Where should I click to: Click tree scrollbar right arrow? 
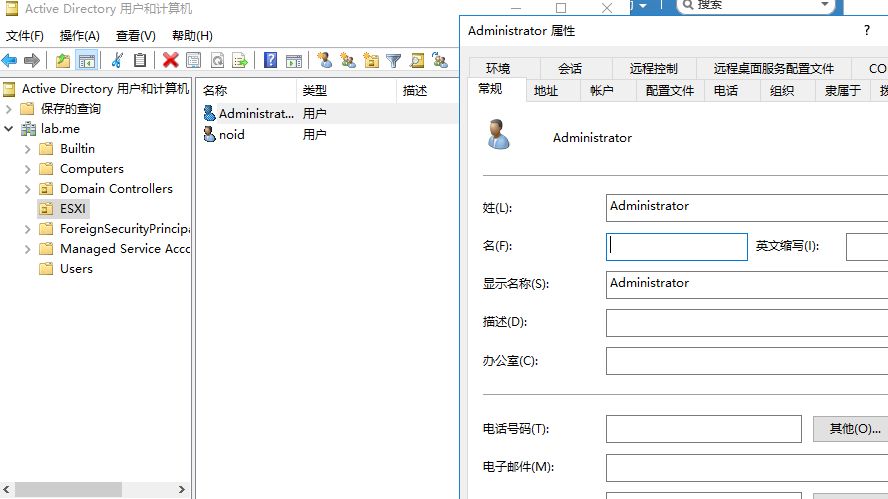tap(182, 489)
